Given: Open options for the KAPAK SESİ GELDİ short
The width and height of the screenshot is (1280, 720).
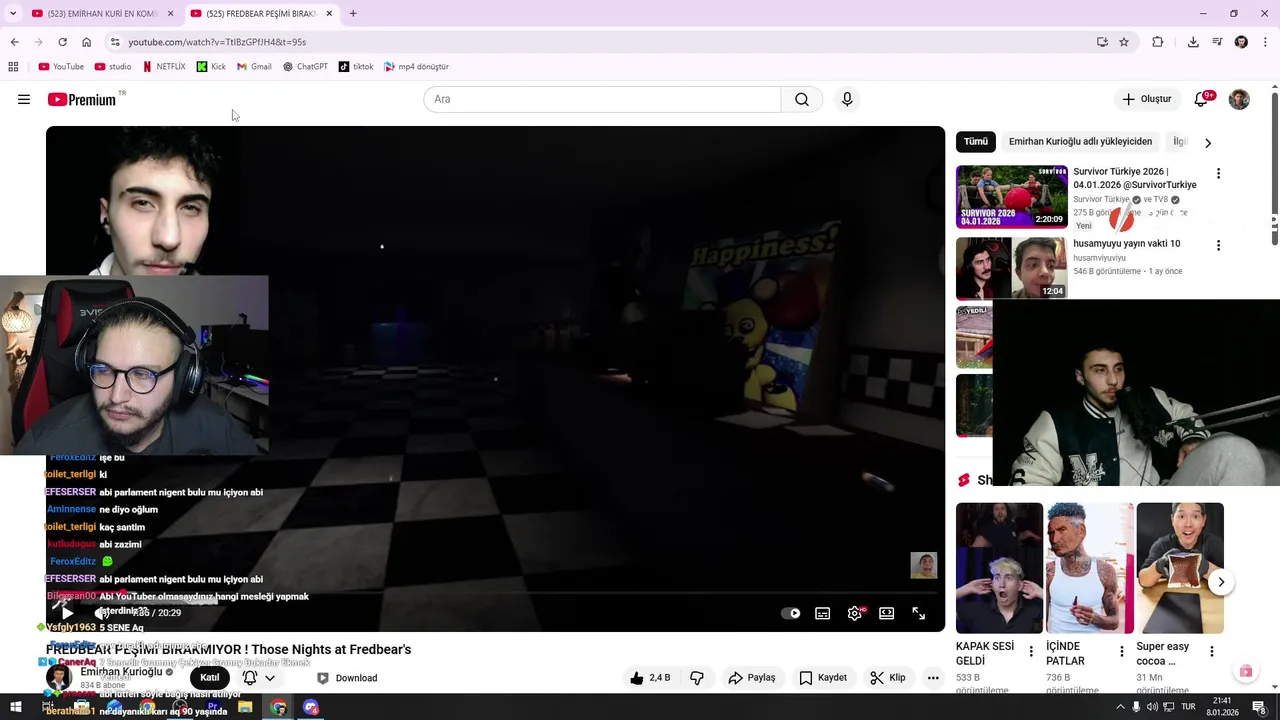Looking at the screenshot, I should point(1031,651).
